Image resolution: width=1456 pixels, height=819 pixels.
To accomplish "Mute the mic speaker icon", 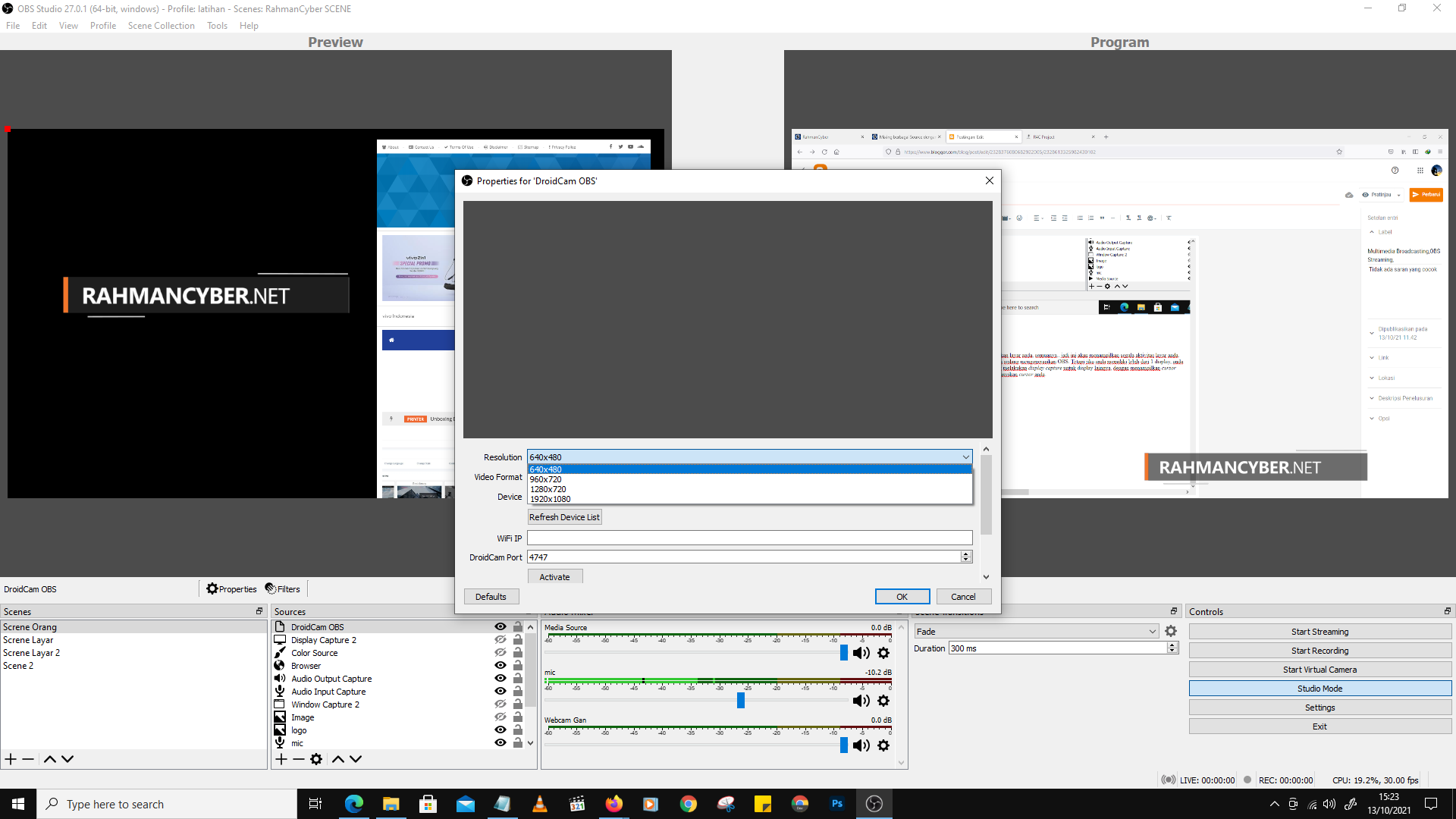I will (861, 701).
